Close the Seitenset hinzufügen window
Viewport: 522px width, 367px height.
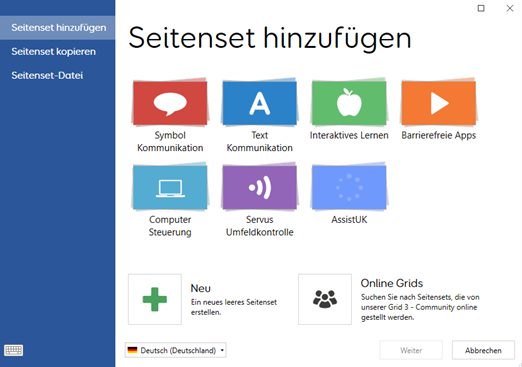pos(510,8)
